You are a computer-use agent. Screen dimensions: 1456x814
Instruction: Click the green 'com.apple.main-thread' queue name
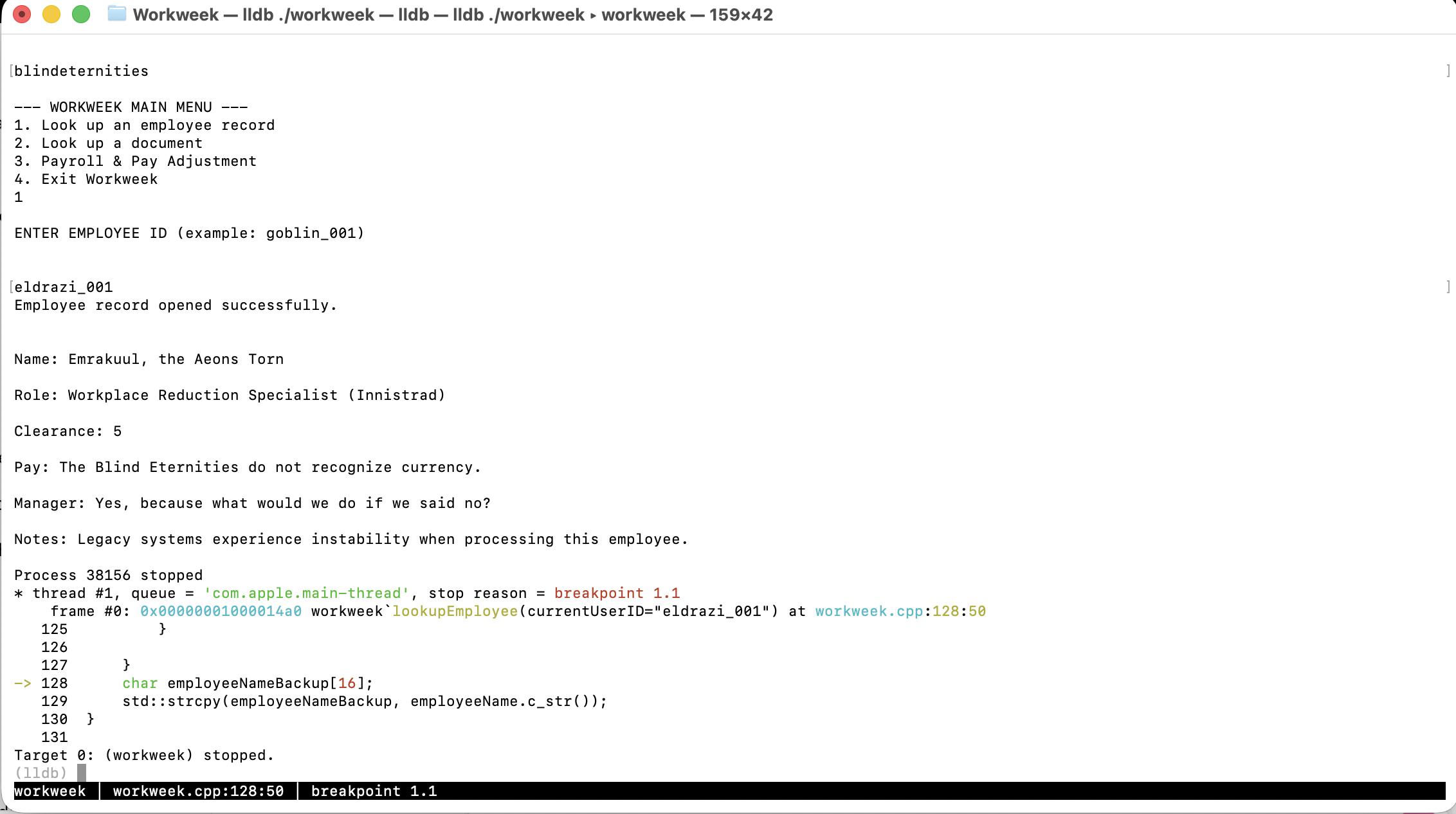[307, 593]
